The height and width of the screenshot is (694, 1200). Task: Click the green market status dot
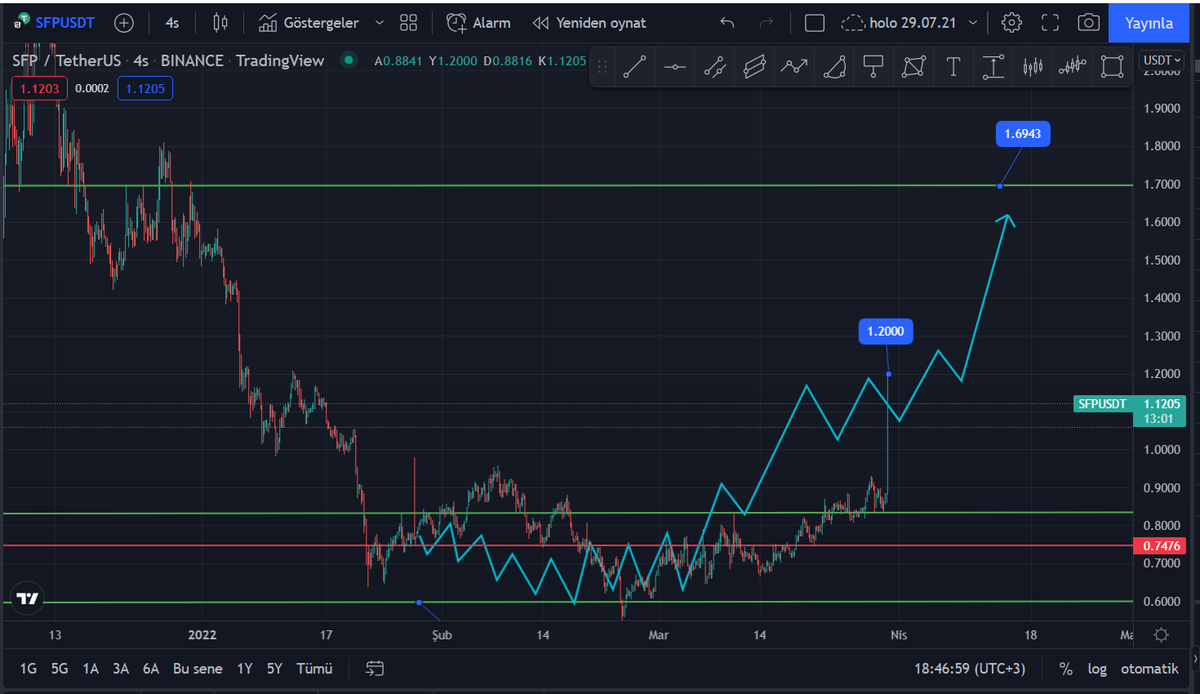coord(348,60)
